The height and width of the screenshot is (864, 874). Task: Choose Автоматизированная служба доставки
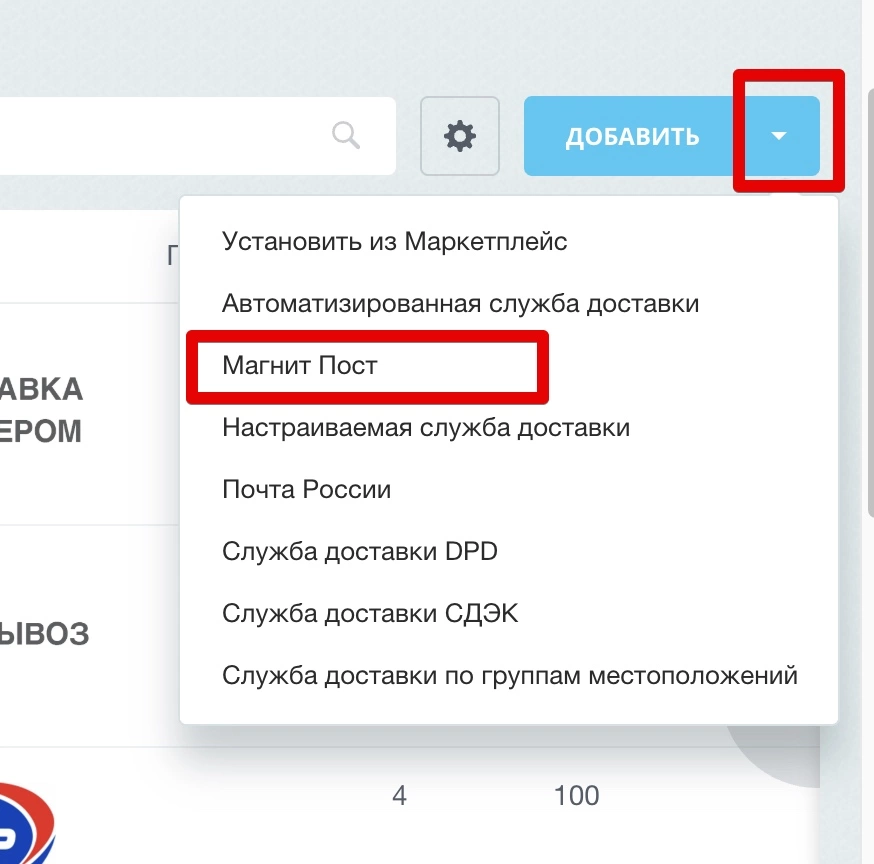(460, 303)
